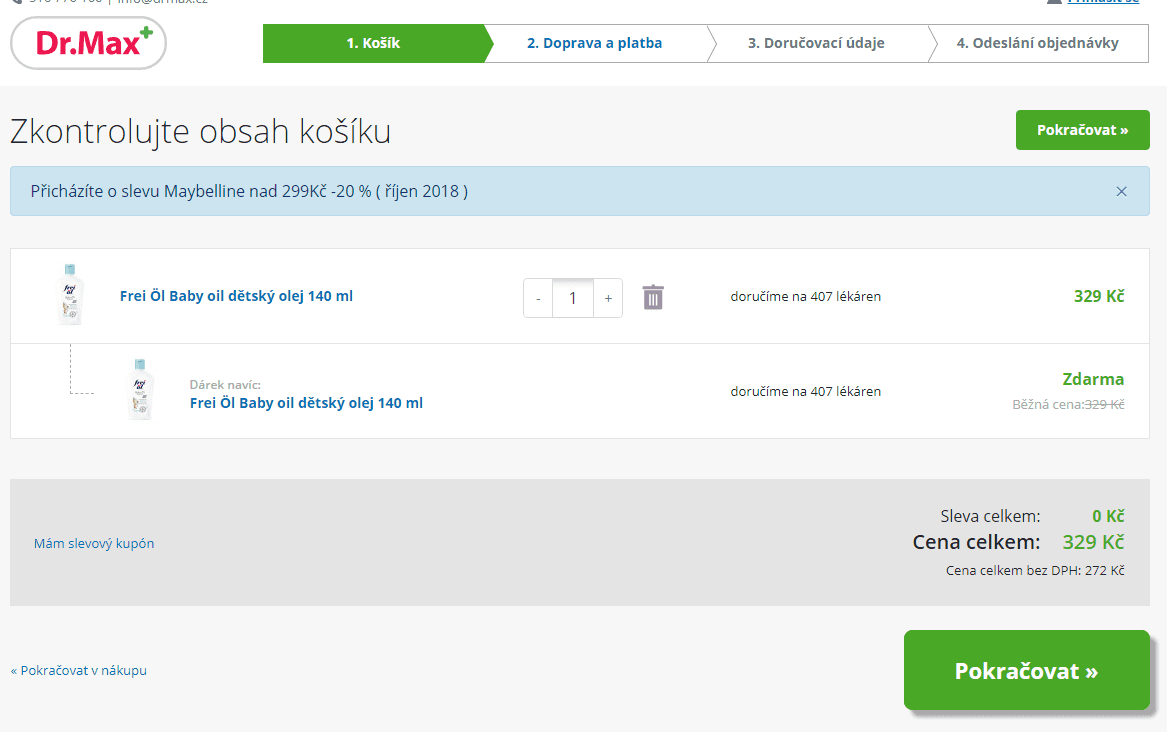
Task: Click the main product bottle thumbnail
Action: click(71, 295)
